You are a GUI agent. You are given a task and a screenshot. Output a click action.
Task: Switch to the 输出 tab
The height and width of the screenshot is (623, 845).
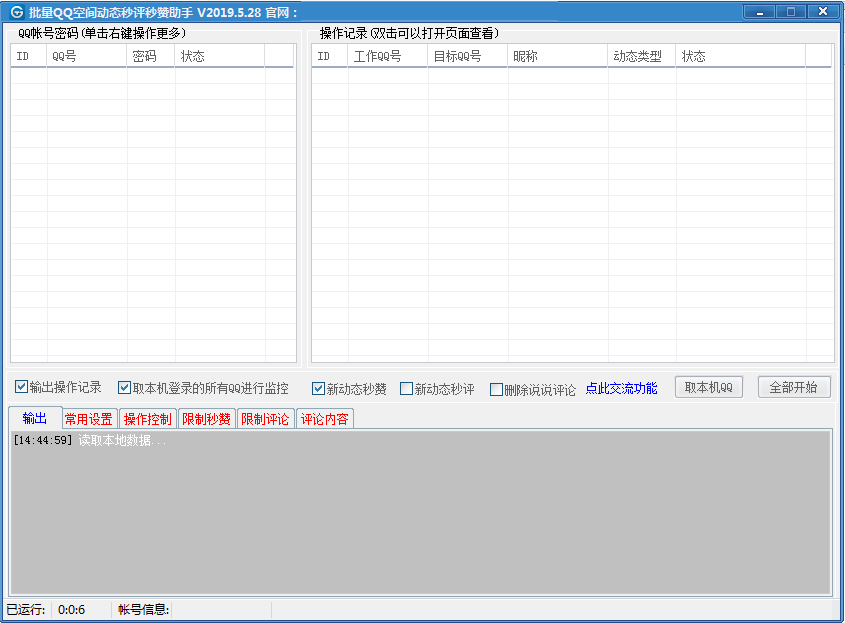(35, 418)
